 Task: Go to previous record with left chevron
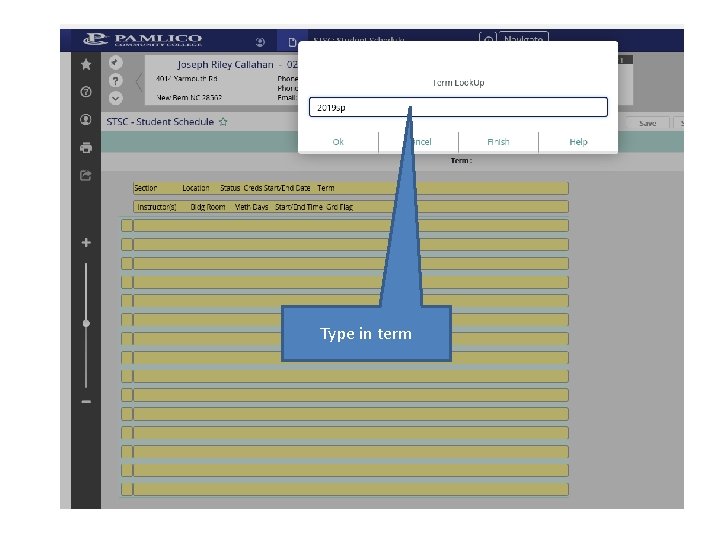coord(139,82)
